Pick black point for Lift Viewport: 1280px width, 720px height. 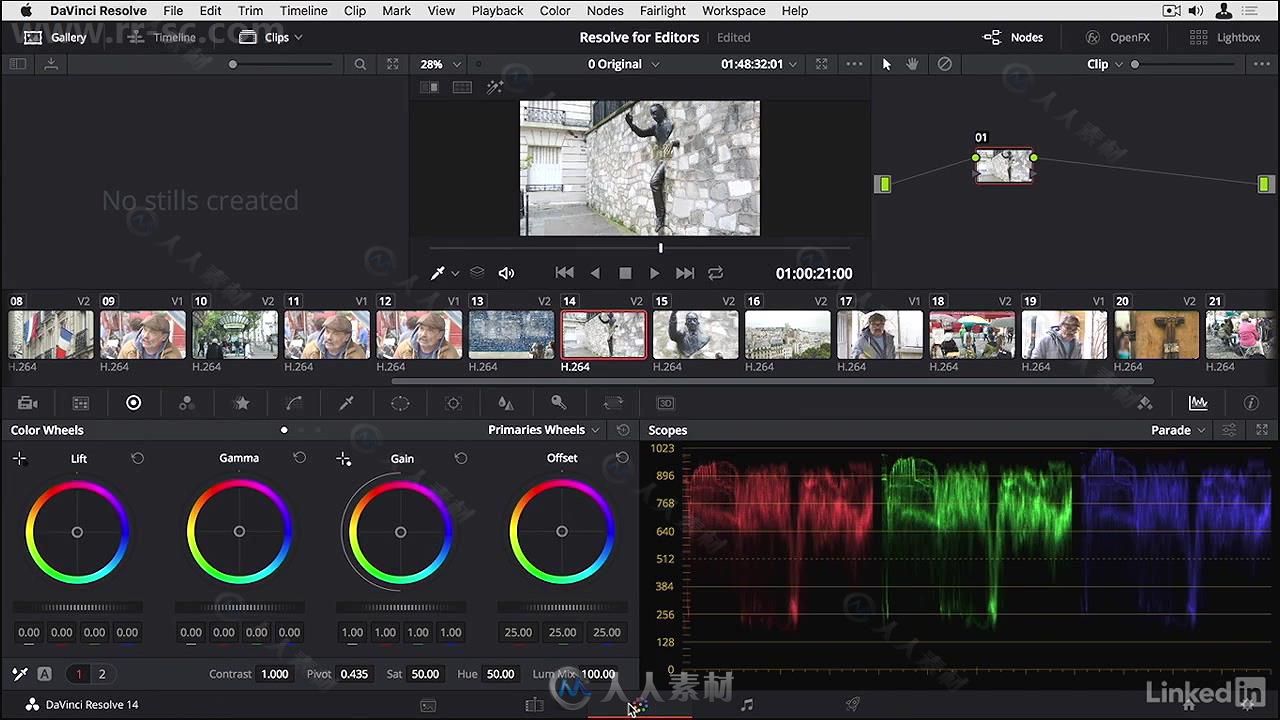[x=19, y=459]
